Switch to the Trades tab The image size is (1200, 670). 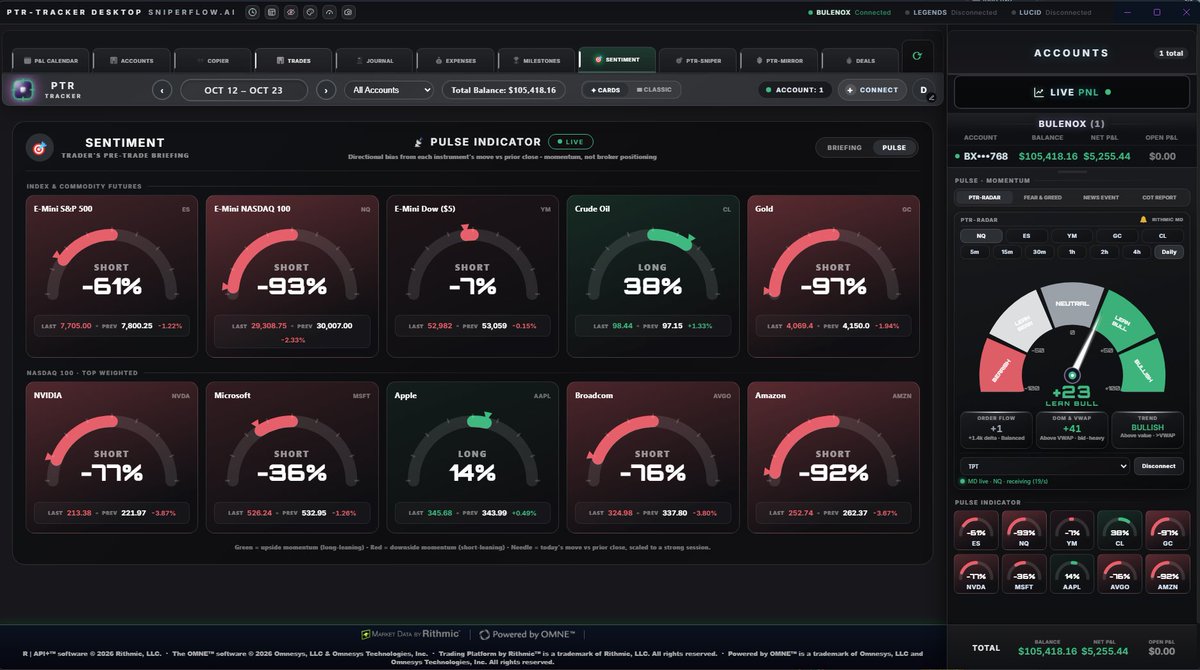click(294, 60)
